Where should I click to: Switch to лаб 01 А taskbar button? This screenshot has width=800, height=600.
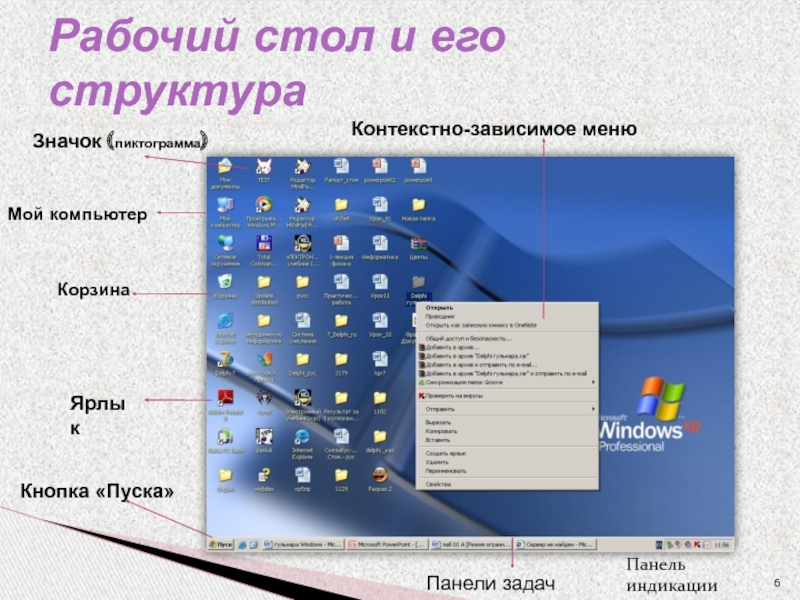[x=470, y=544]
